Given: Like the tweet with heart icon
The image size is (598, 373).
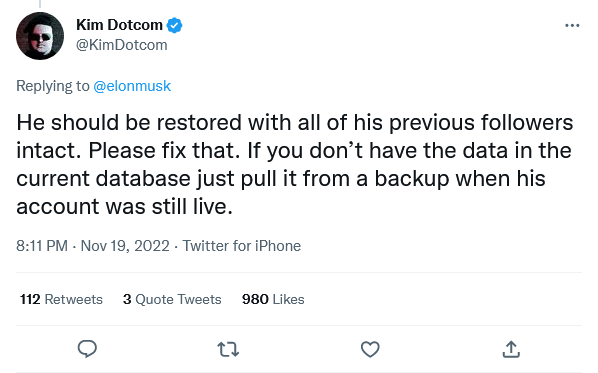Looking at the screenshot, I should (x=370, y=349).
